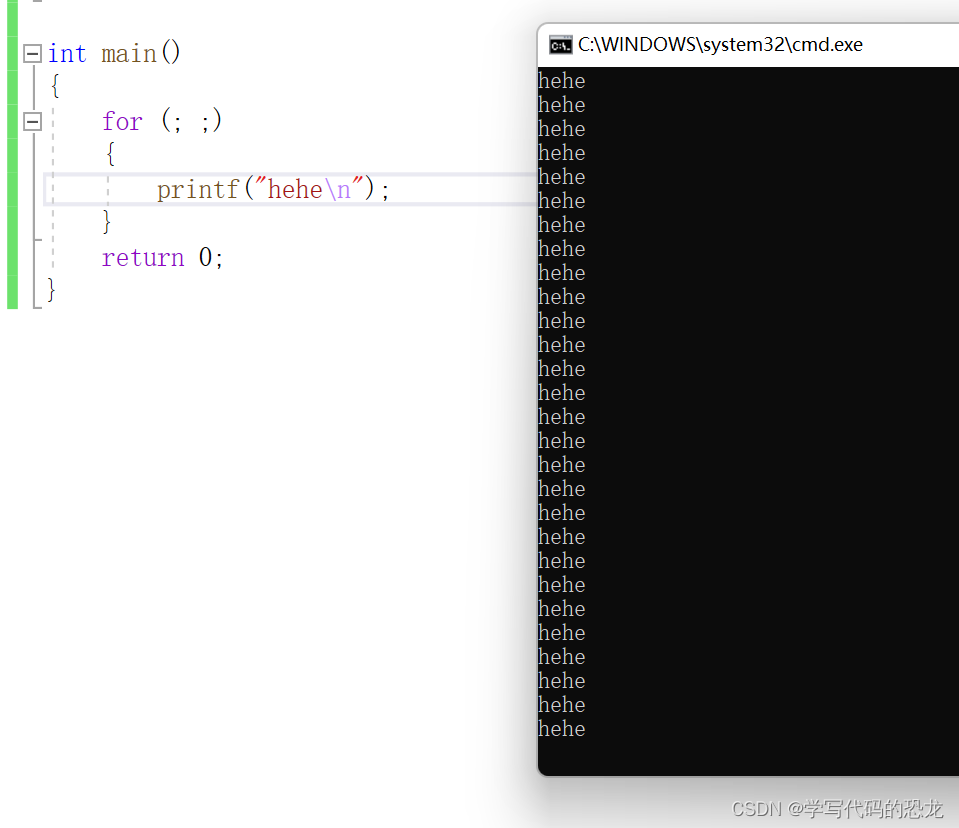Place cursor on 'int' keyword
The width and height of the screenshot is (959, 828).
[67, 54]
